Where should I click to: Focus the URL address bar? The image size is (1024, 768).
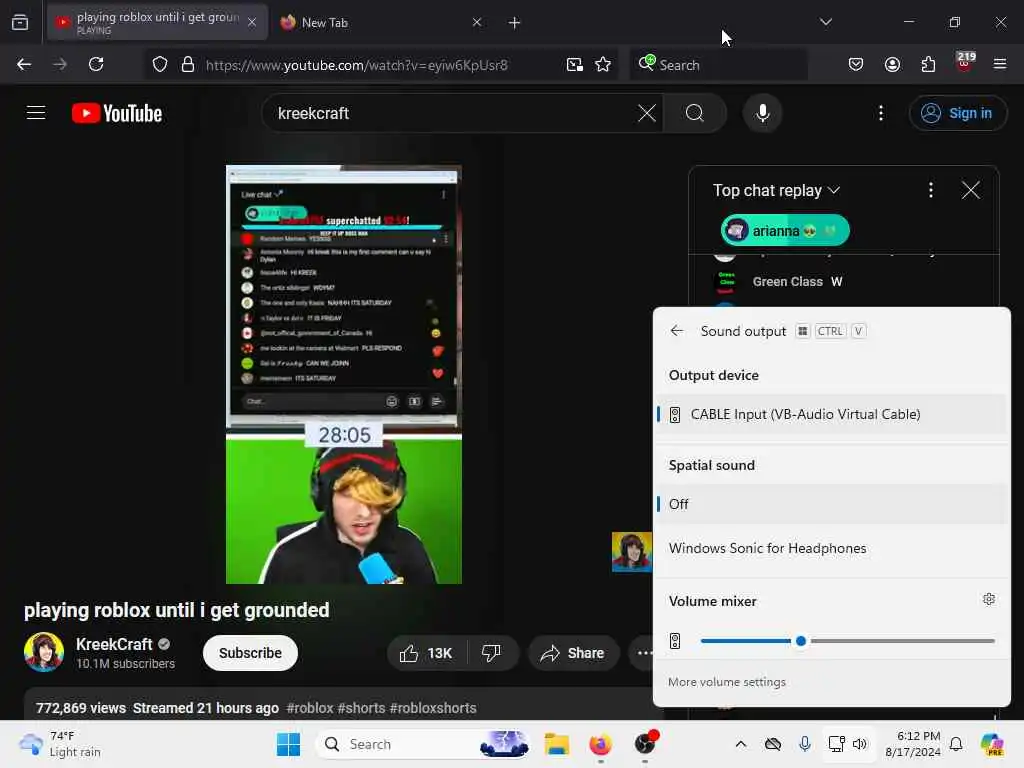[381, 65]
